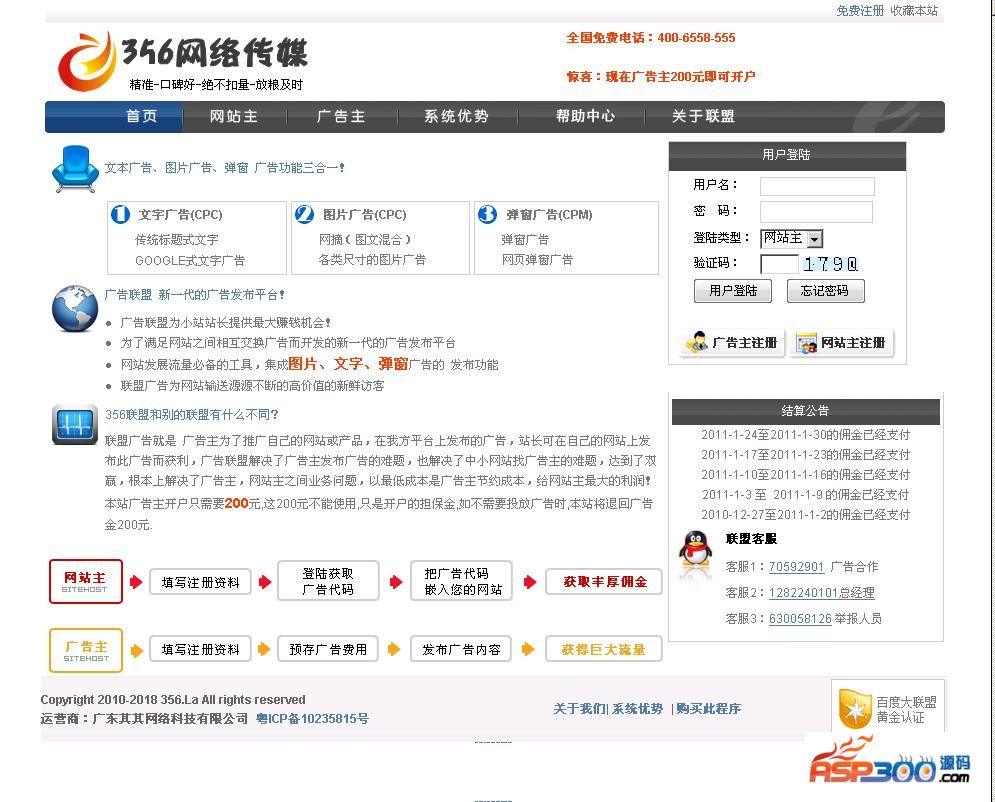Click the 收藏本站 link

[914, 11]
